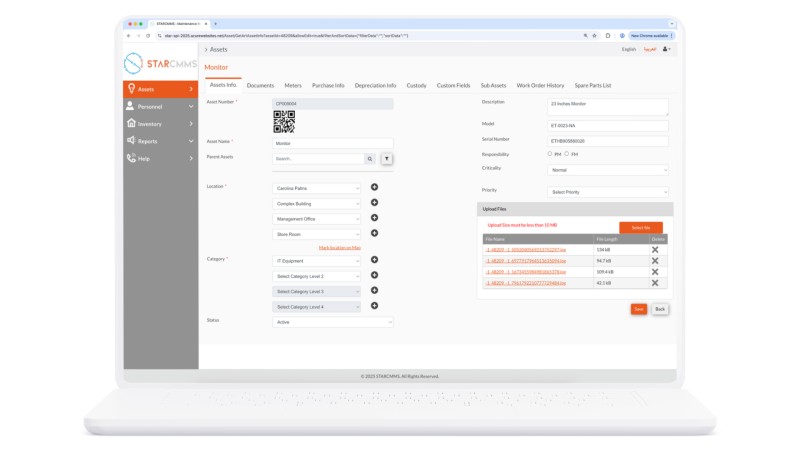Expand the Status dropdown set to Active
800x450 pixels.
point(333,322)
